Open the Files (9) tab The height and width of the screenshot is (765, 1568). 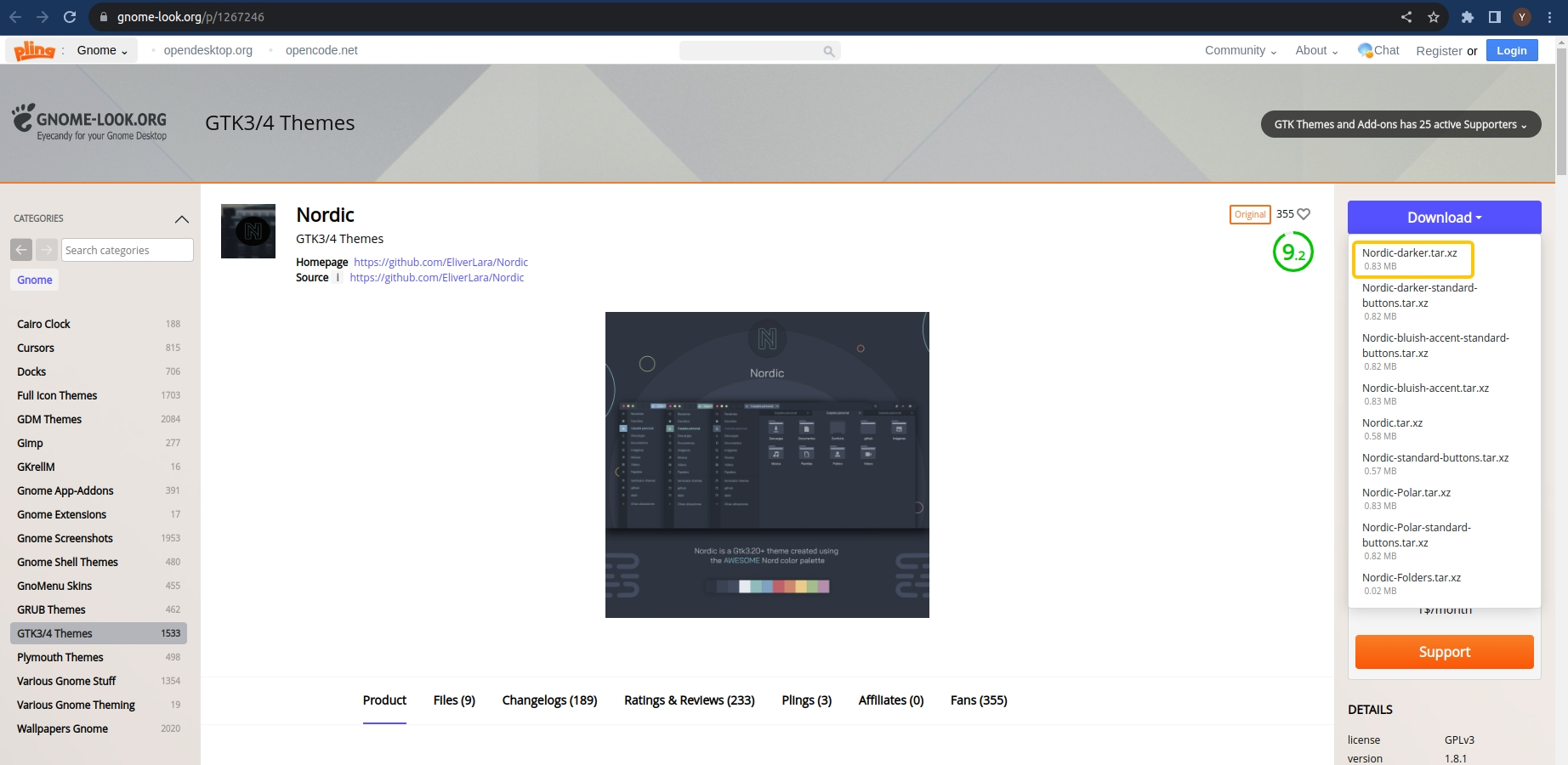click(x=454, y=700)
